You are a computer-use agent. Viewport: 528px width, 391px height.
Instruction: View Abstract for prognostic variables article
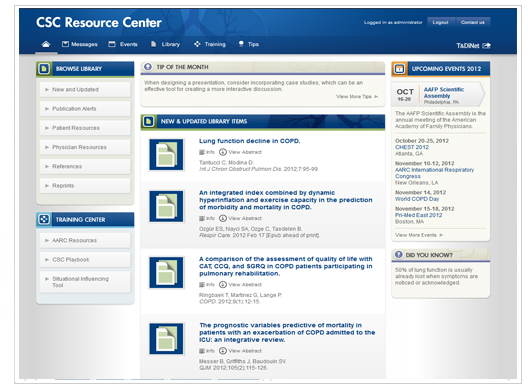click(240, 351)
